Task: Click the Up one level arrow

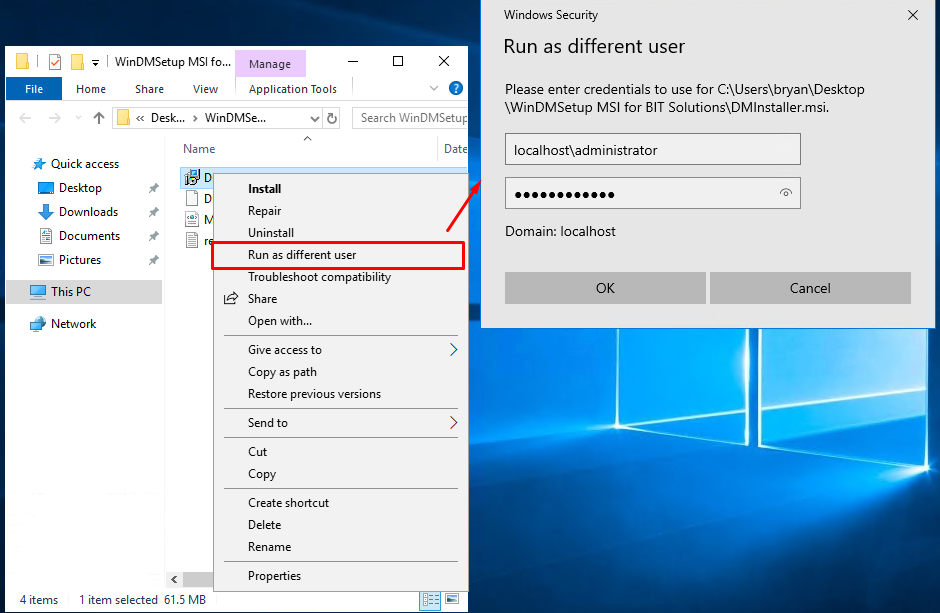Action: tap(99, 118)
